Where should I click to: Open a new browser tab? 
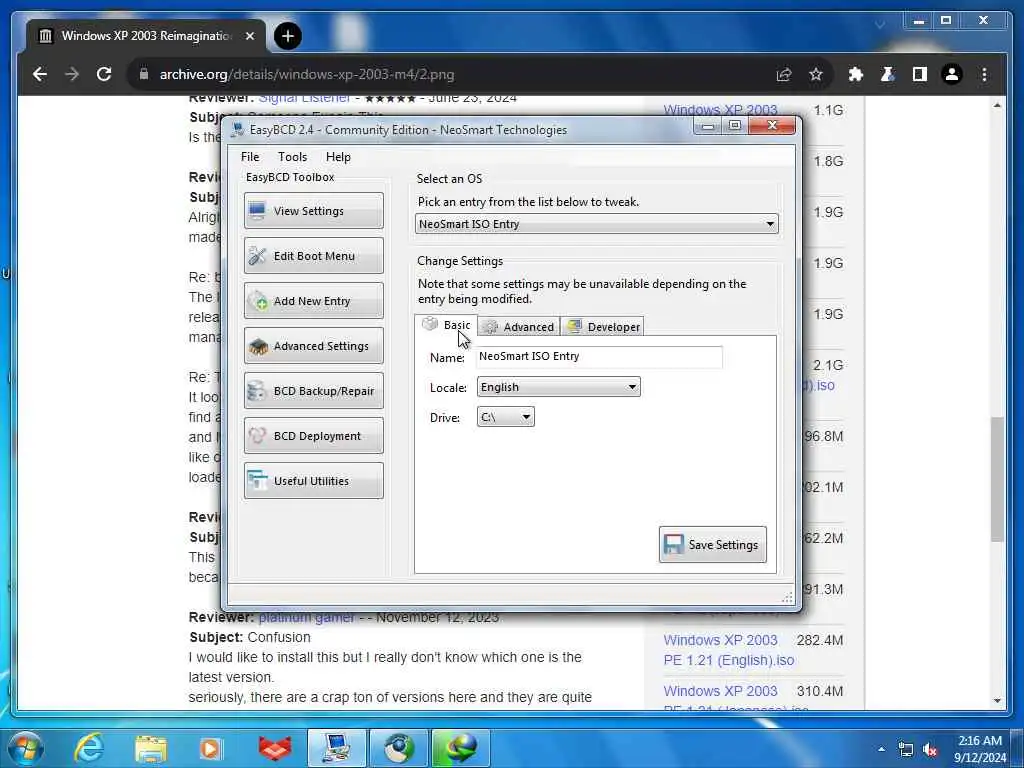tap(287, 36)
